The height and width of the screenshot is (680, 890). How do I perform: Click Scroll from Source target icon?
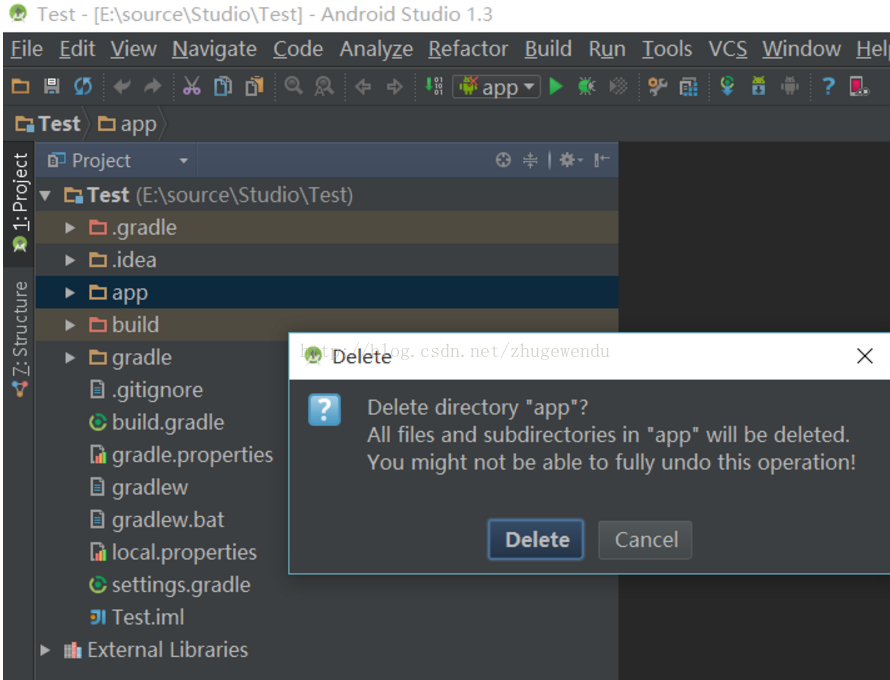pyautogui.click(x=503, y=160)
